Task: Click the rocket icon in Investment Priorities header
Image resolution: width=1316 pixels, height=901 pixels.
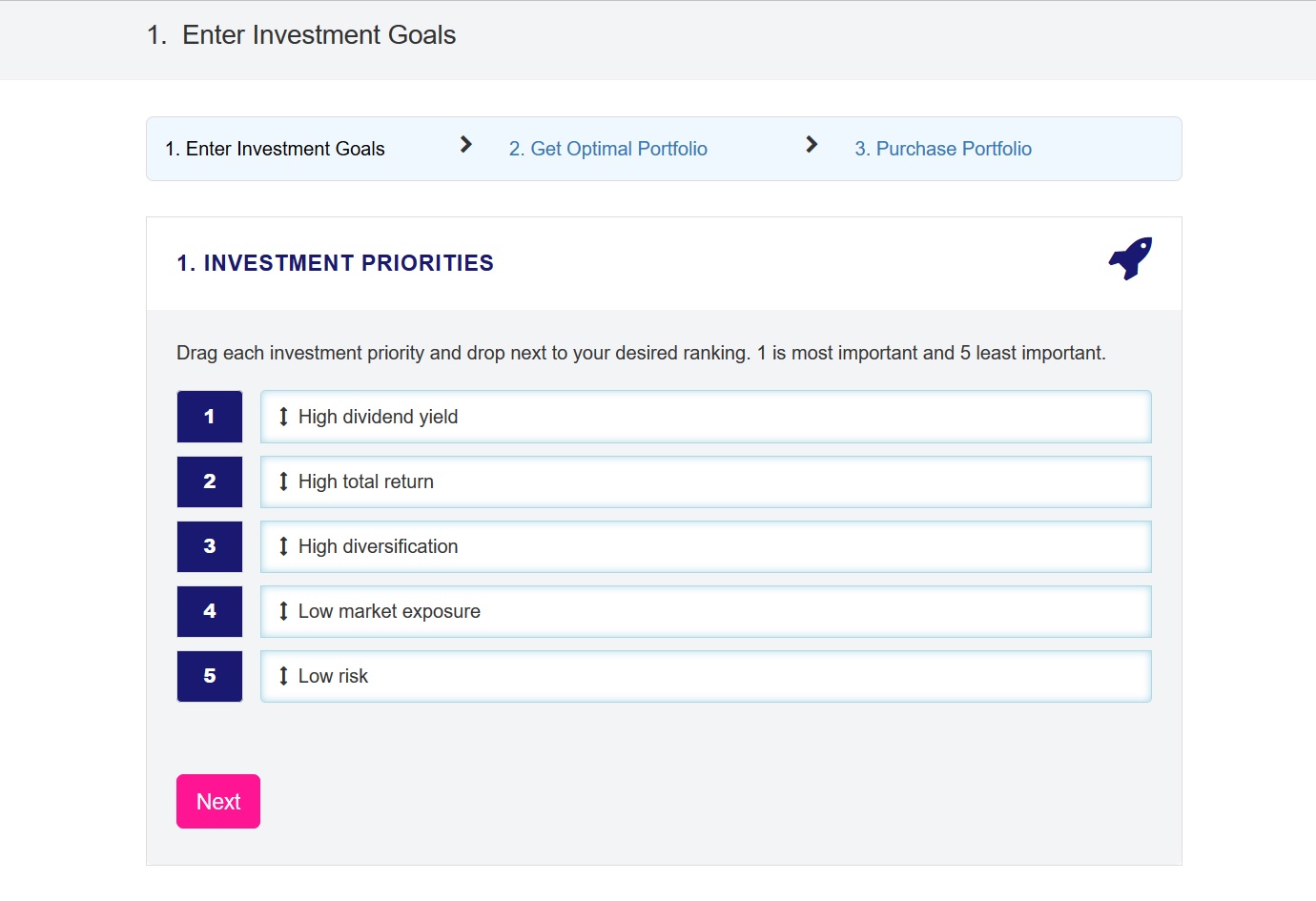Action: click(1130, 258)
